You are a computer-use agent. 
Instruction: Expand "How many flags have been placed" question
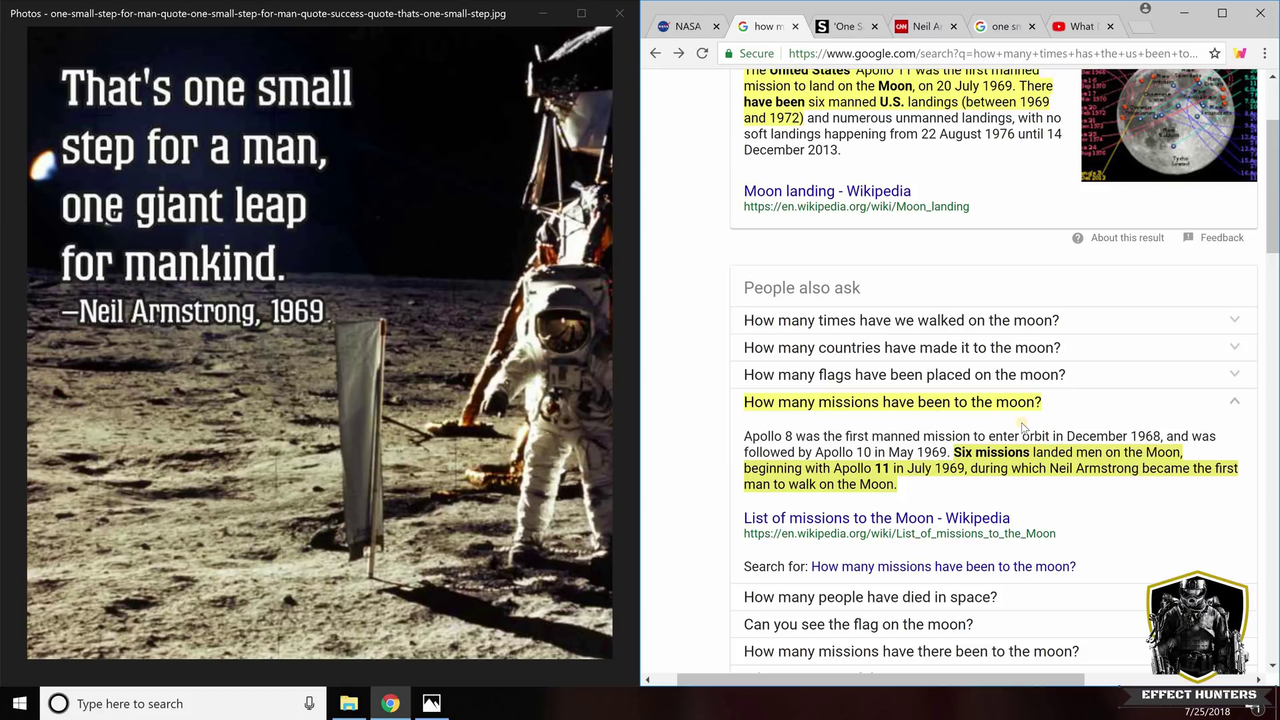904,374
